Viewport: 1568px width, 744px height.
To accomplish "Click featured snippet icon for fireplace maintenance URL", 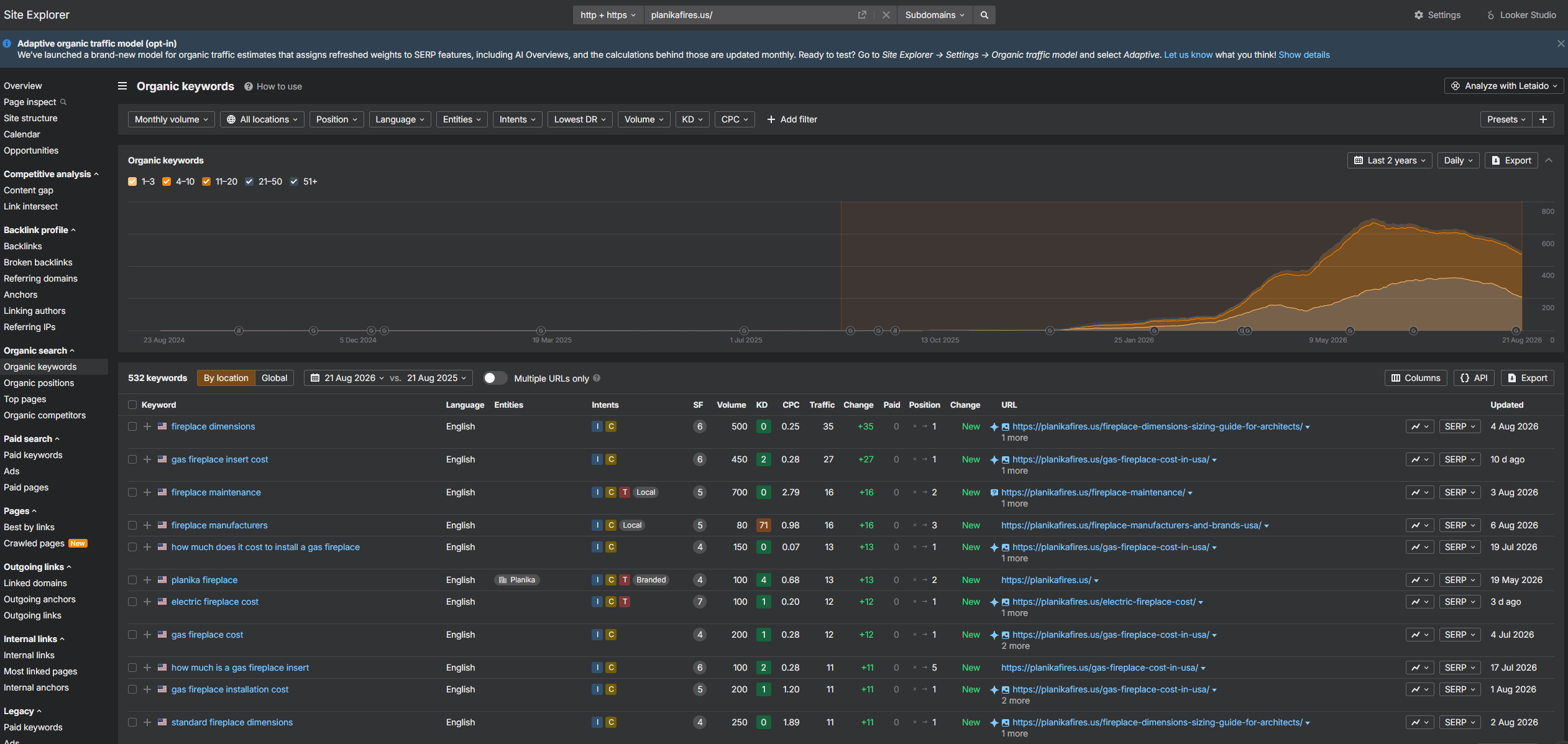I will (994, 492).
